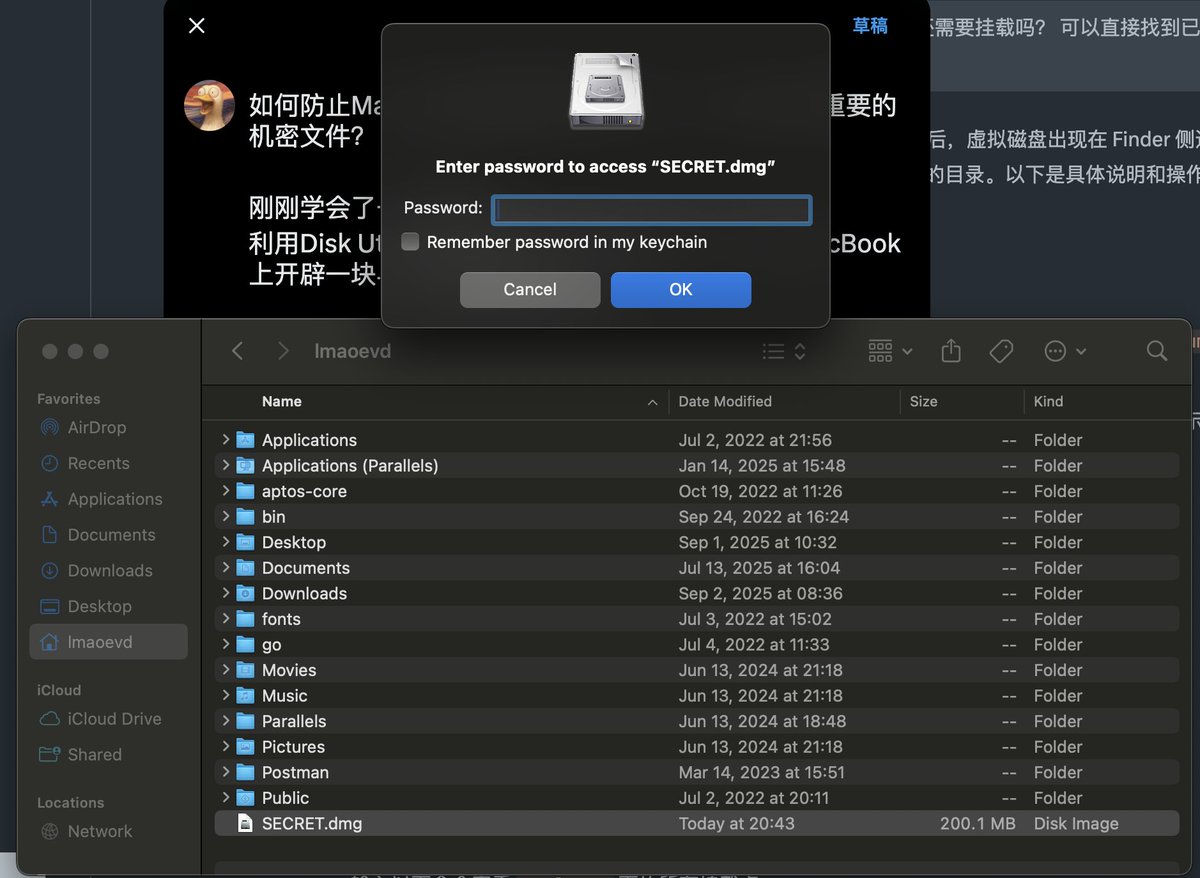Open the more actions ellipsis dropdown
Screen dimensions: 1200x878
point(1064,351)
